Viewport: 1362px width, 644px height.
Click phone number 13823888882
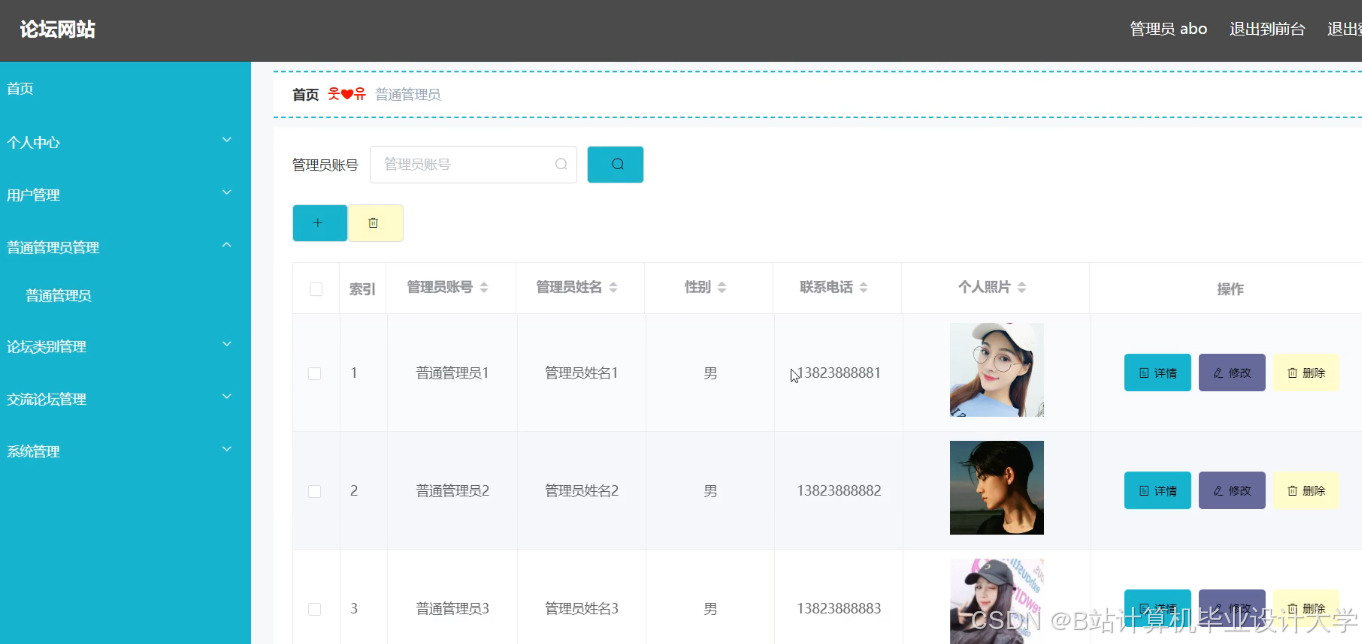pyautogui.click(x=839, y=491)
